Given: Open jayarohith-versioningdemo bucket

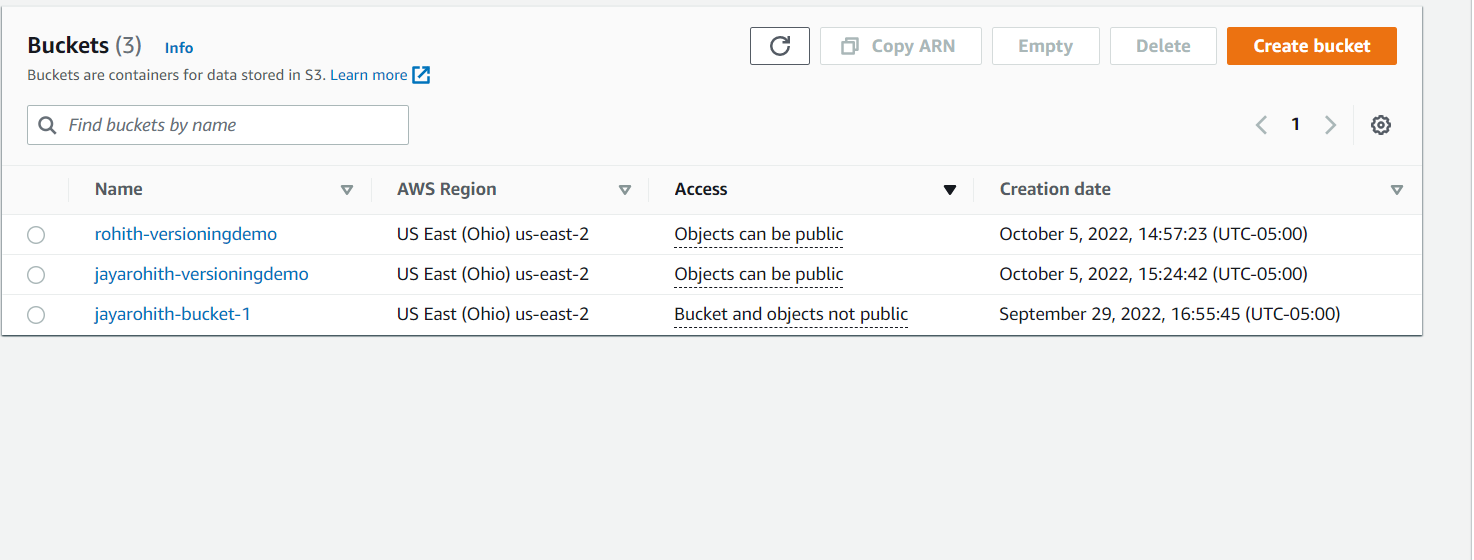Looking at the screenshot, I should 202,274.
